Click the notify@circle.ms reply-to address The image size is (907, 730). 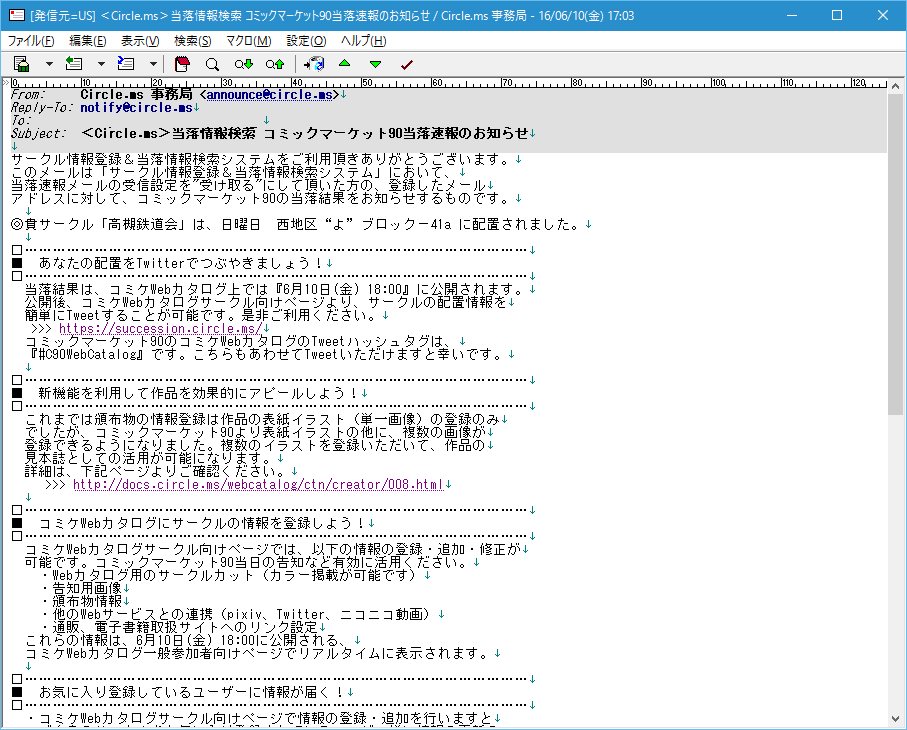click(x=136, y=108)
